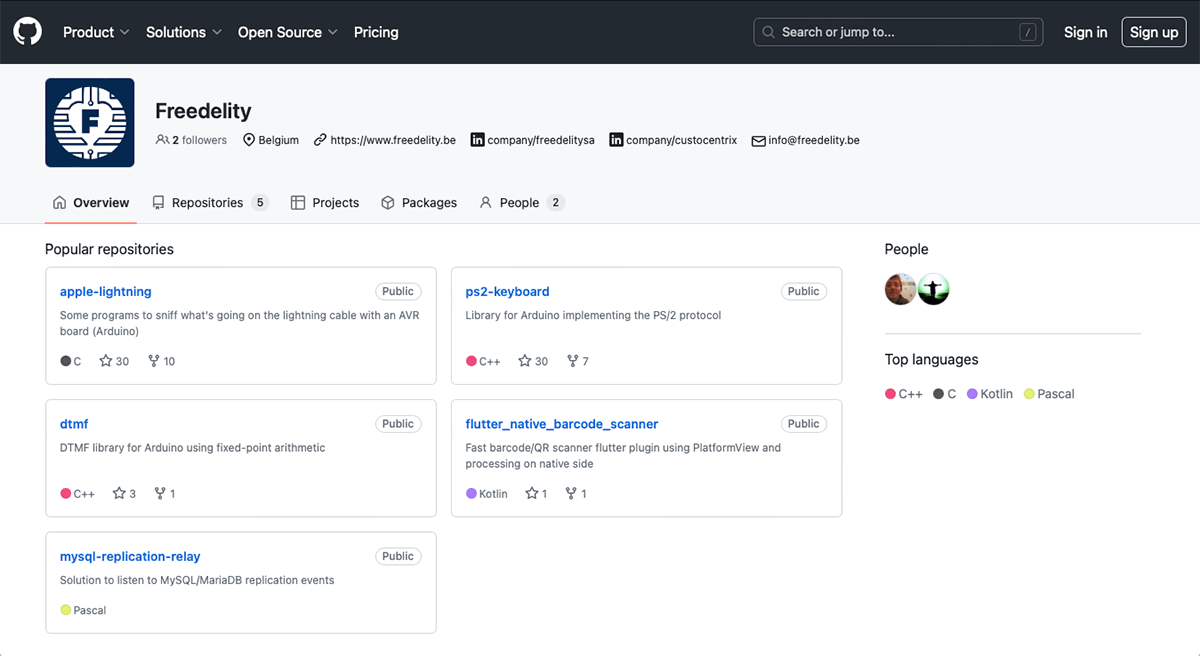
Task: Open the mysql-replication-relay repository
Action: [x=130, y=556]
